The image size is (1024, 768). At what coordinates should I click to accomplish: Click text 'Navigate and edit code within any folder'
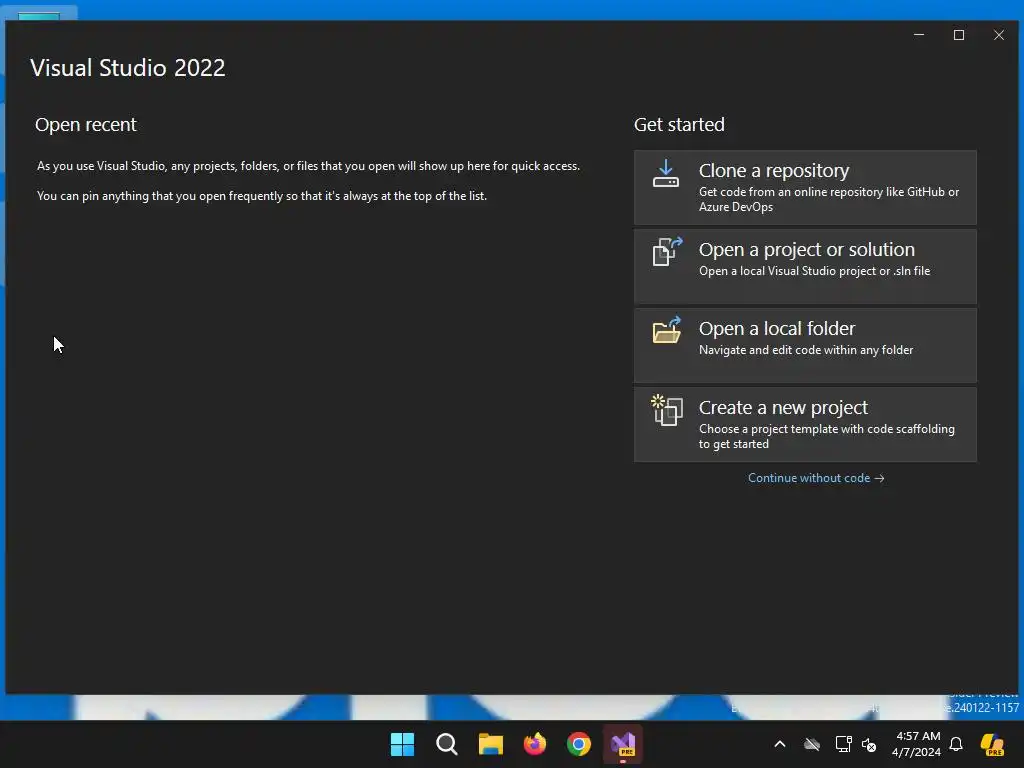806,350
